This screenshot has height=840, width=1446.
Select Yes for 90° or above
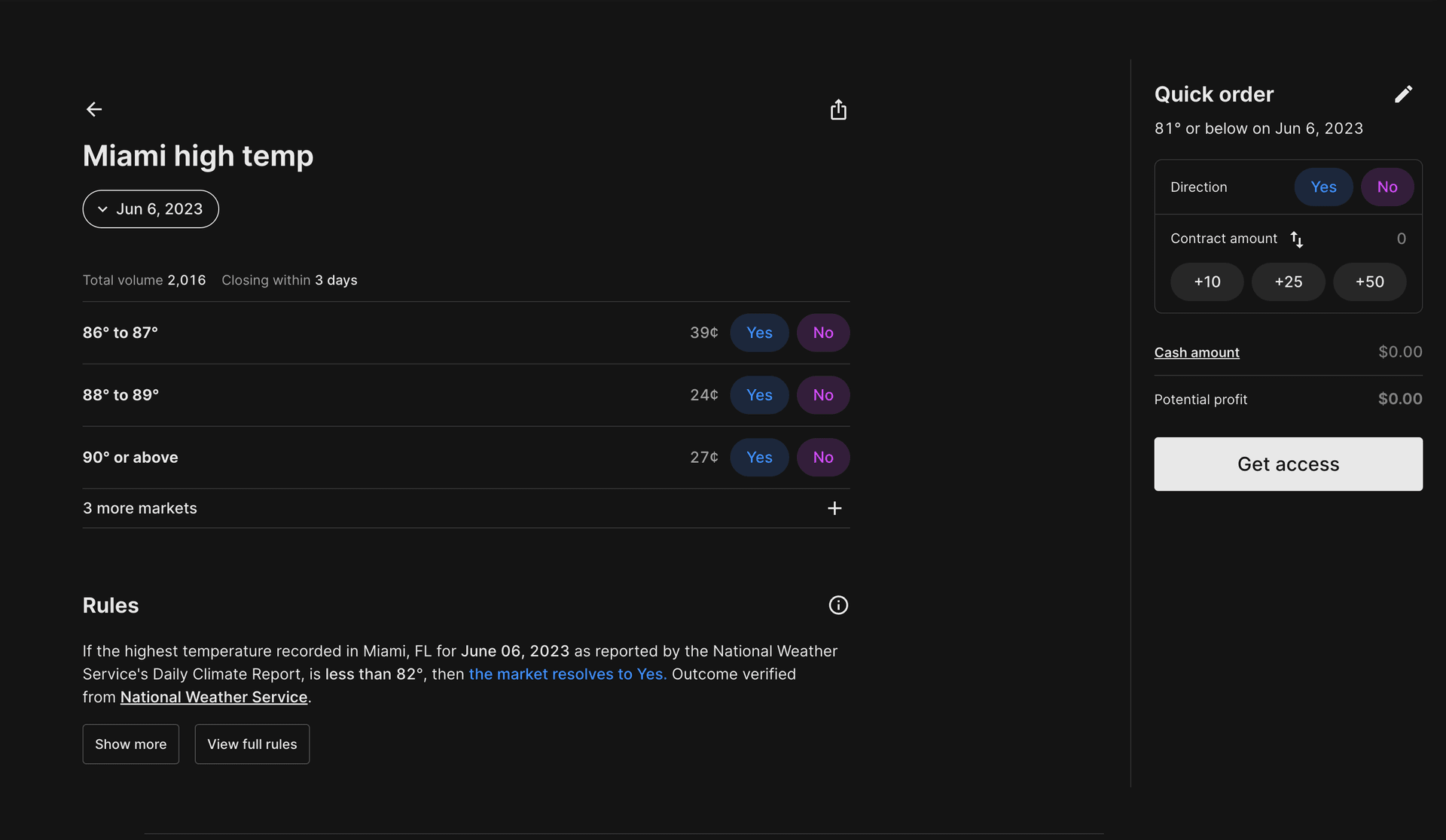(759, 458)
